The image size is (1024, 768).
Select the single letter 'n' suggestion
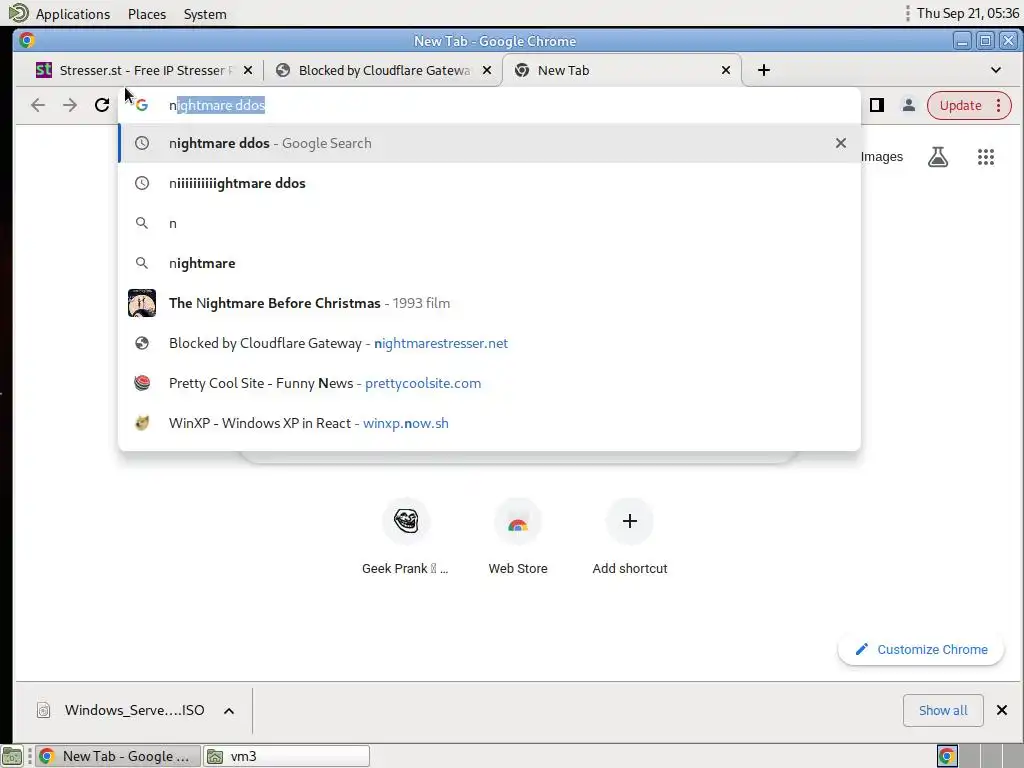click(489, 223)
